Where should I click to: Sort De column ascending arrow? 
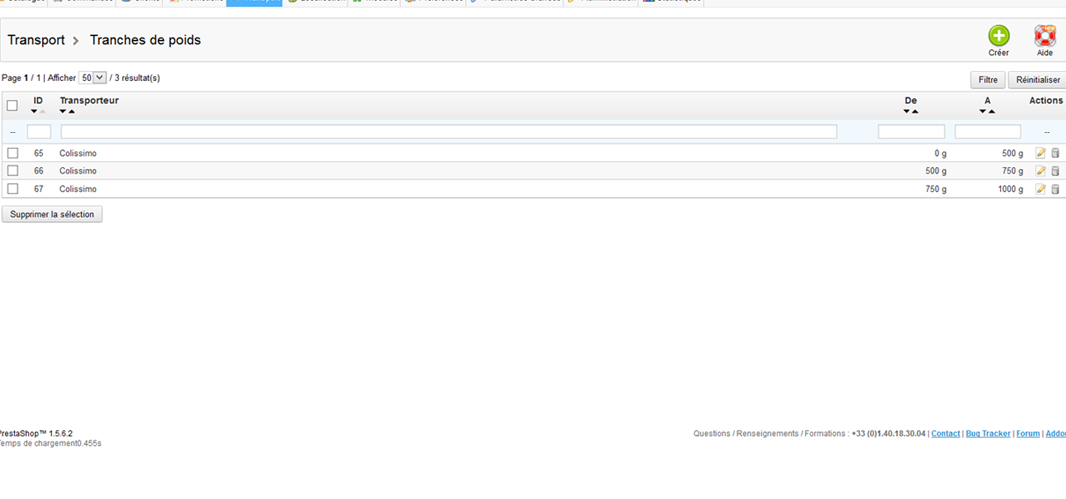pyautogui.click(x=915, y=111)
